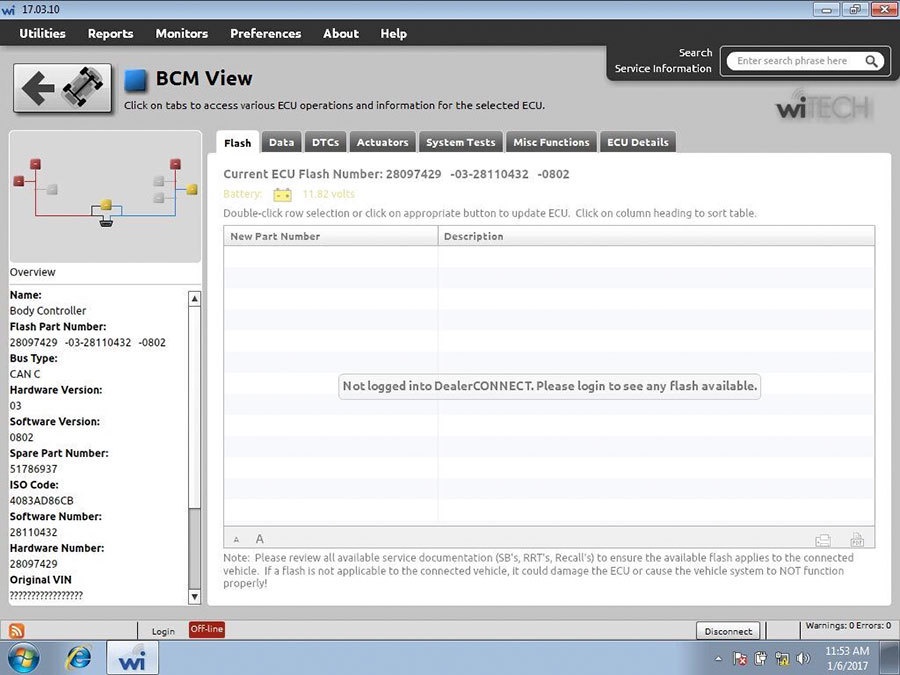
Task: Click the orange RSS feed icon
Action: [x=17, y=630]
